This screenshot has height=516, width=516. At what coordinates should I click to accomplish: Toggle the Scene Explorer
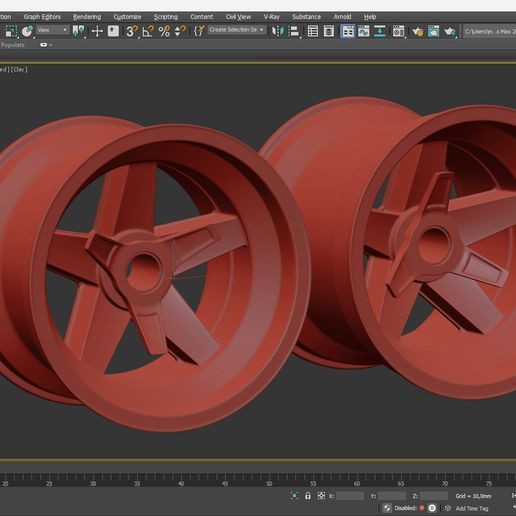[313, 31]
